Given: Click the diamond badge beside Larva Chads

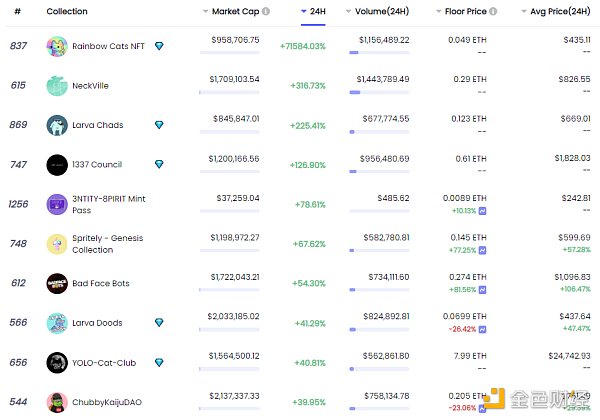Looking at the screenshot, I should point(158,124).
